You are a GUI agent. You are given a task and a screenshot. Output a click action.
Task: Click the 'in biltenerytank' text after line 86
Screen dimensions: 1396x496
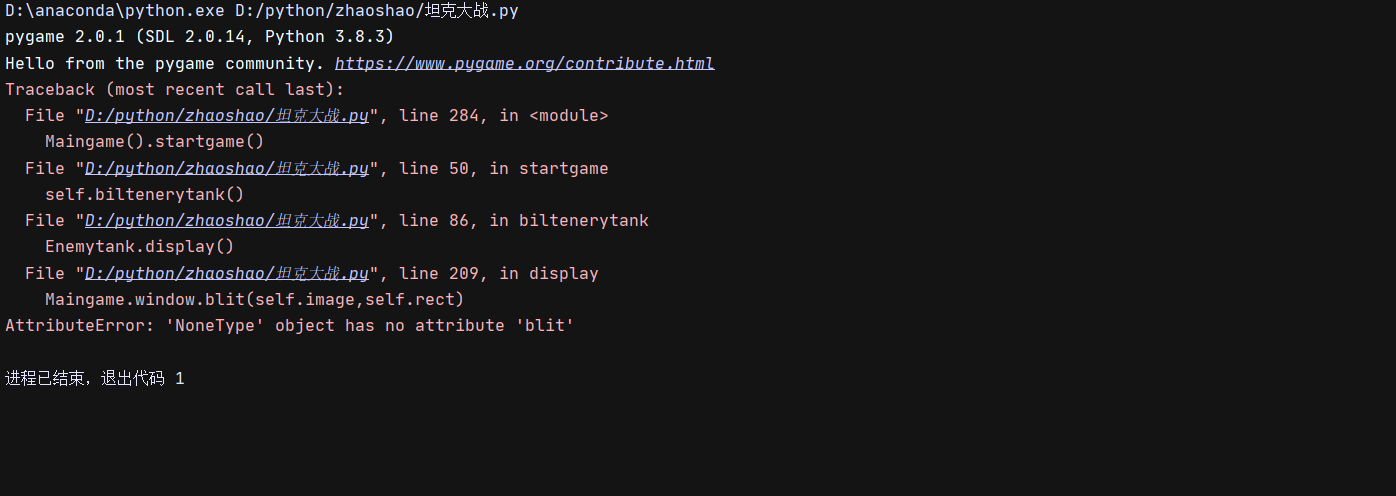569,220
